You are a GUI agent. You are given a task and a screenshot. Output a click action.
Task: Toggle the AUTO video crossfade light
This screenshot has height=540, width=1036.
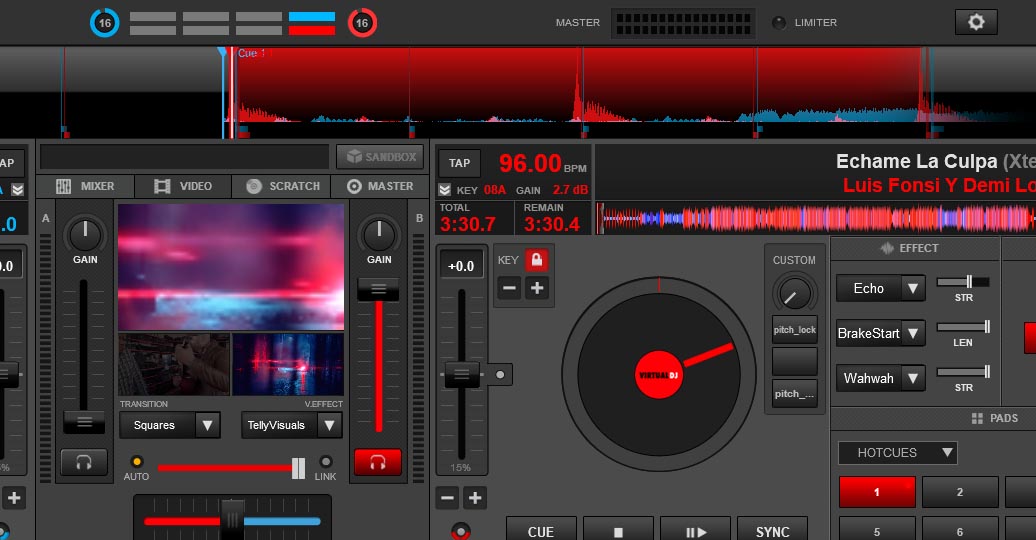click(x=136, y=461)
